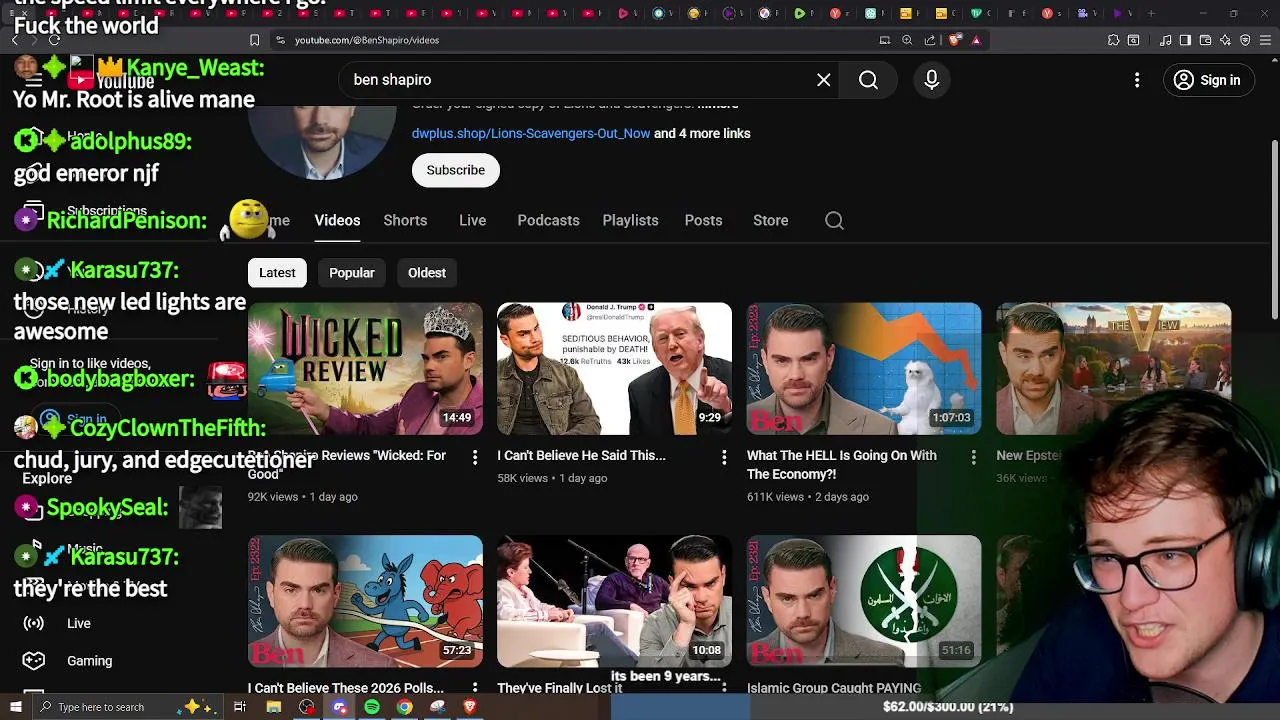Open File Explorer from the taskbar
This screenshot has height=720, width=1280.
274,707
